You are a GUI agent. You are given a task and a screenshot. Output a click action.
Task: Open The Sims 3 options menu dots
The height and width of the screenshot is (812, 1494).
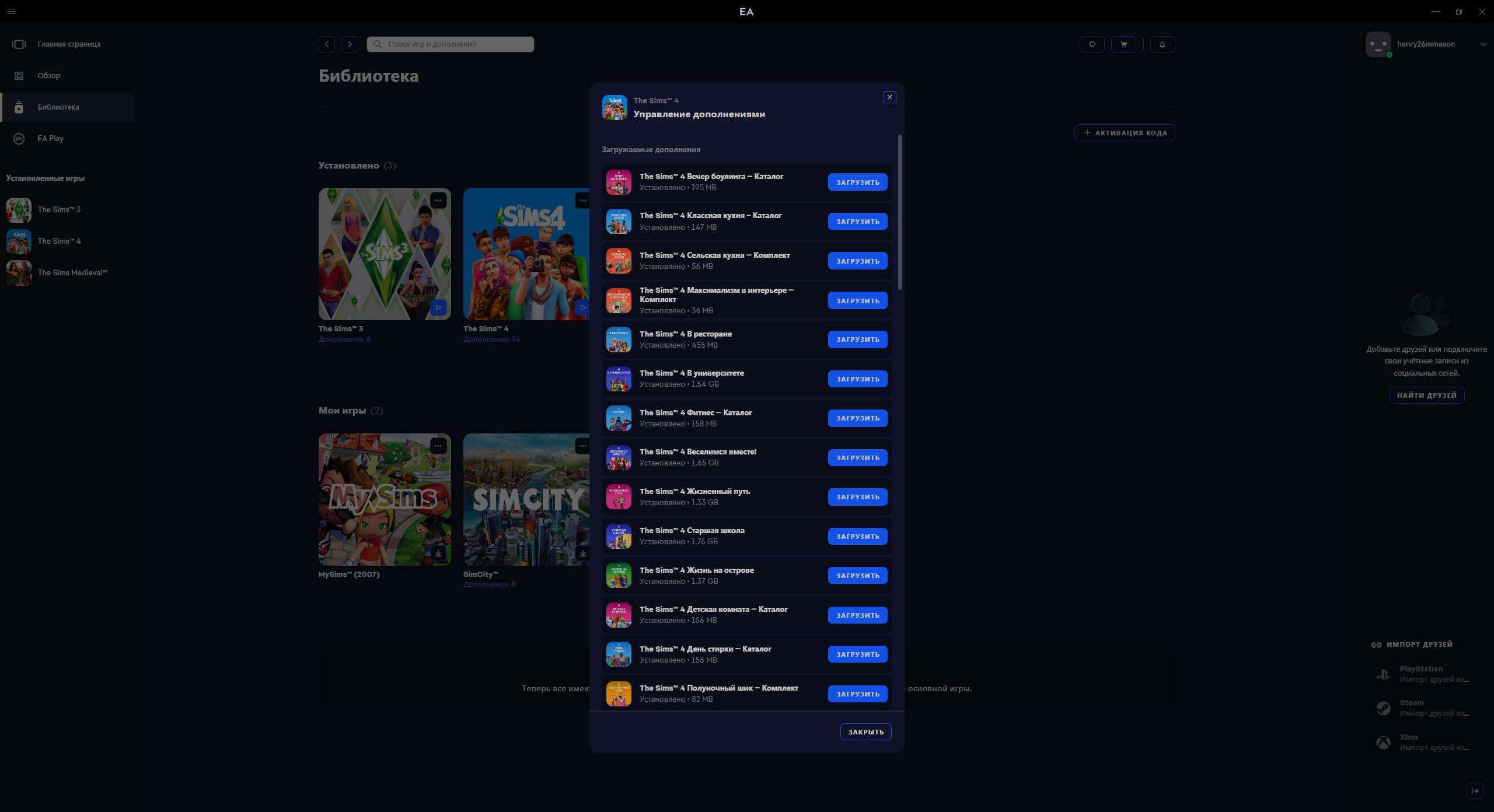[x=438, y=201]
